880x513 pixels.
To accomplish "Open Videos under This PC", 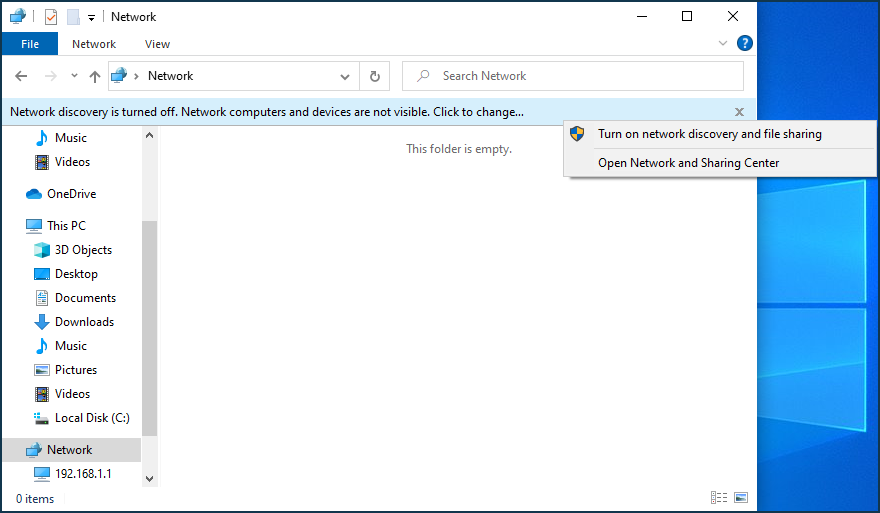I will click(x=72, y=394).
